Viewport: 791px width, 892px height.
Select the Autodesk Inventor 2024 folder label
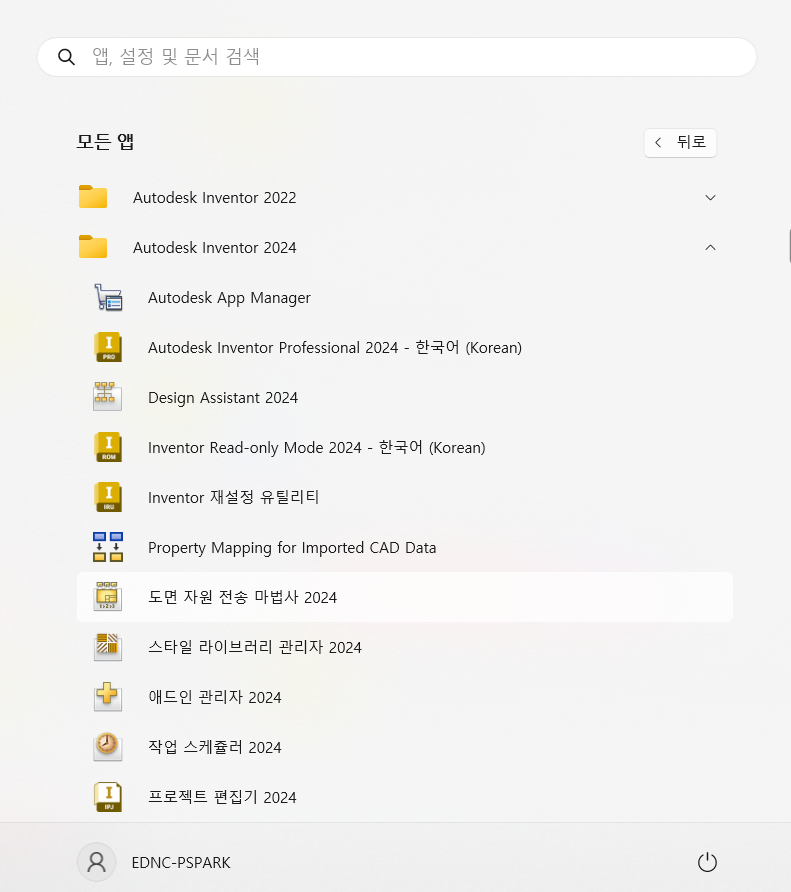215,247
